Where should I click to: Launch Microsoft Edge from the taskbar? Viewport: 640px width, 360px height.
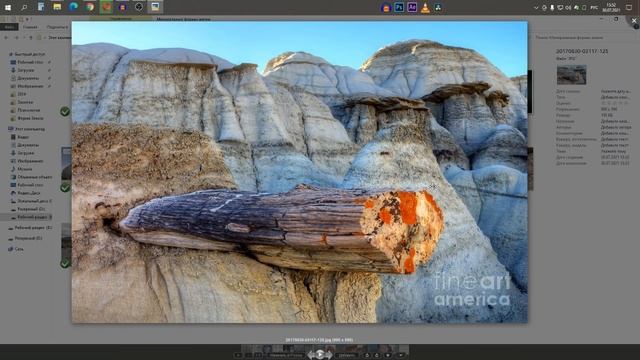[x=73, y=7]
